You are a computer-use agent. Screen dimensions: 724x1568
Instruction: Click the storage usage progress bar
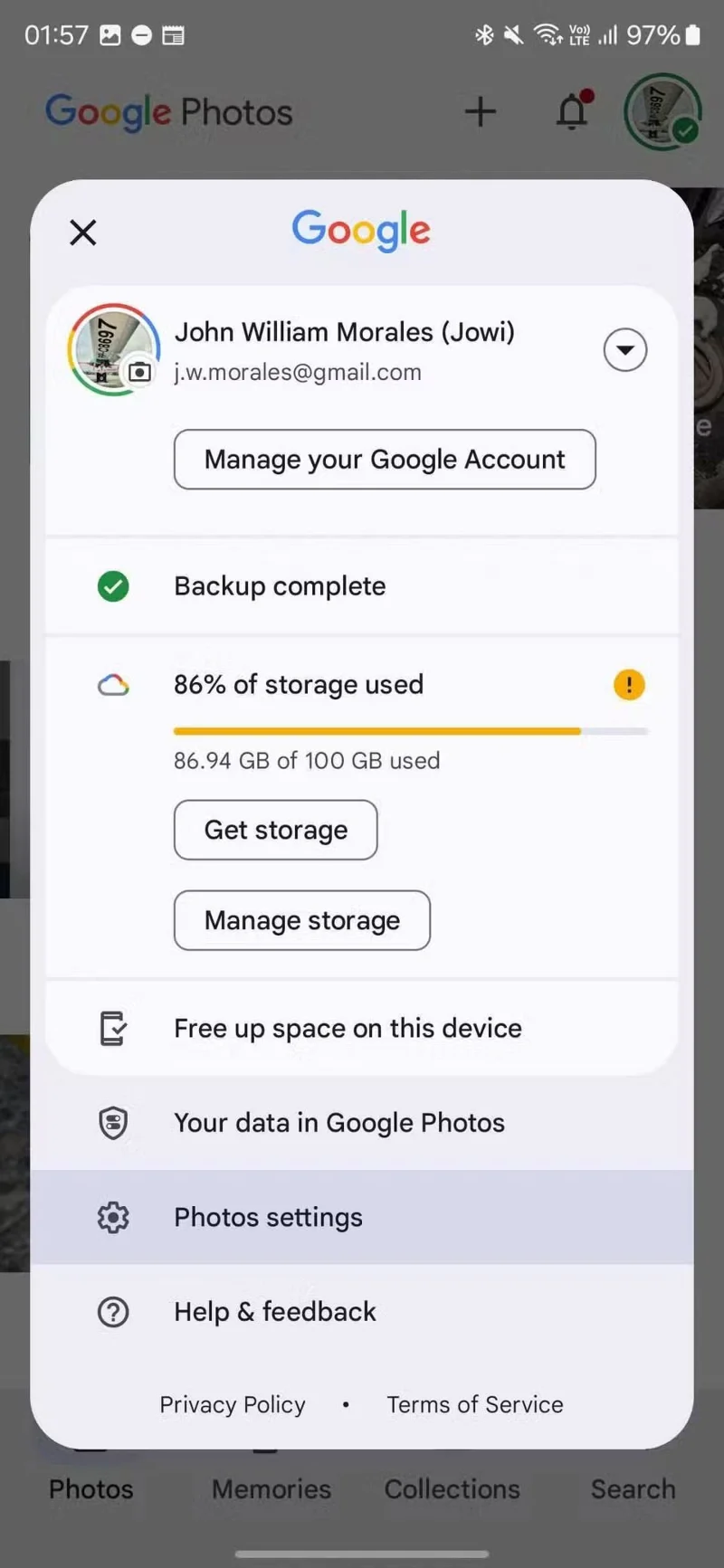411,731
